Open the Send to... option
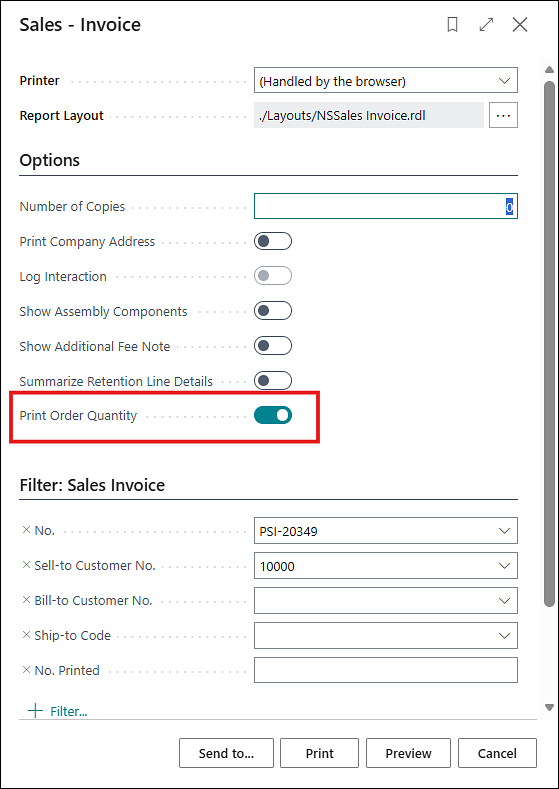Image resolution: width=559 pixels, height=789 pixels. 226,753
